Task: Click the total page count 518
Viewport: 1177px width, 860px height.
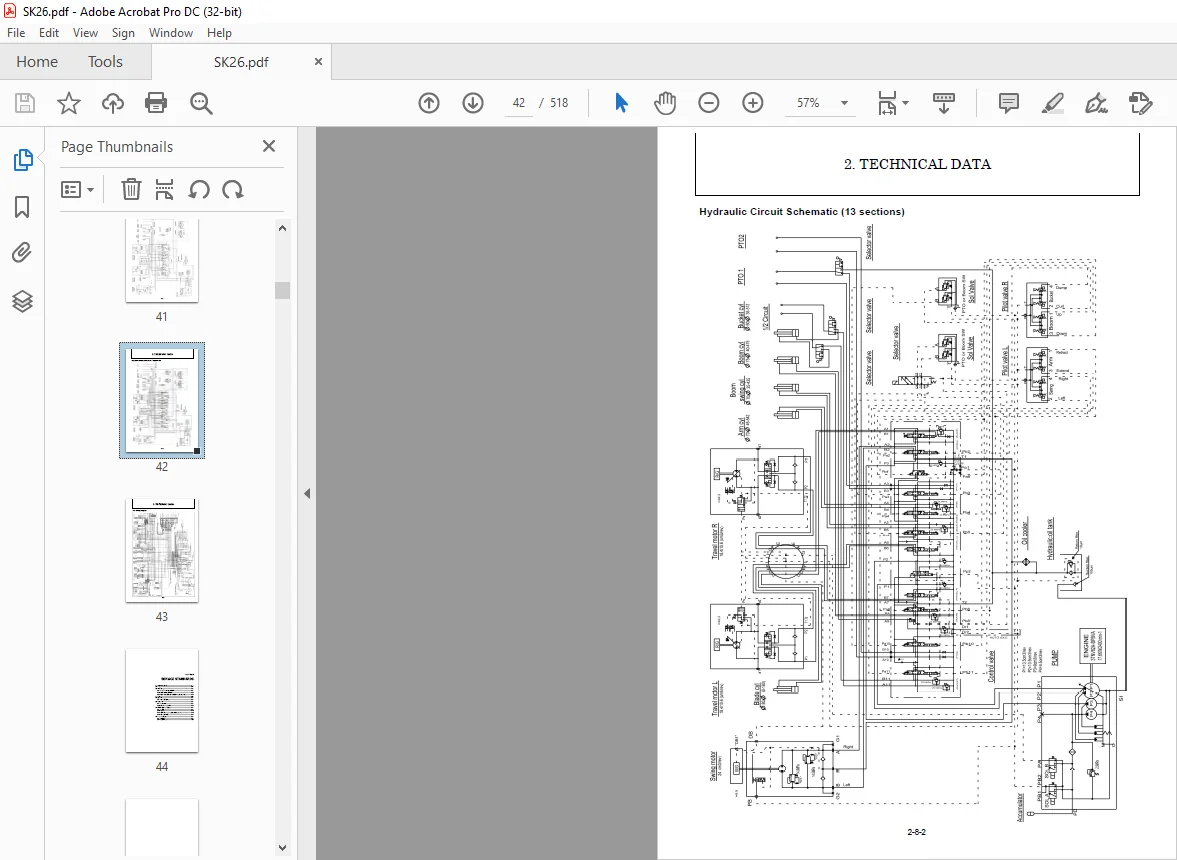Action: pyautogui.click(x=559, y=103)
